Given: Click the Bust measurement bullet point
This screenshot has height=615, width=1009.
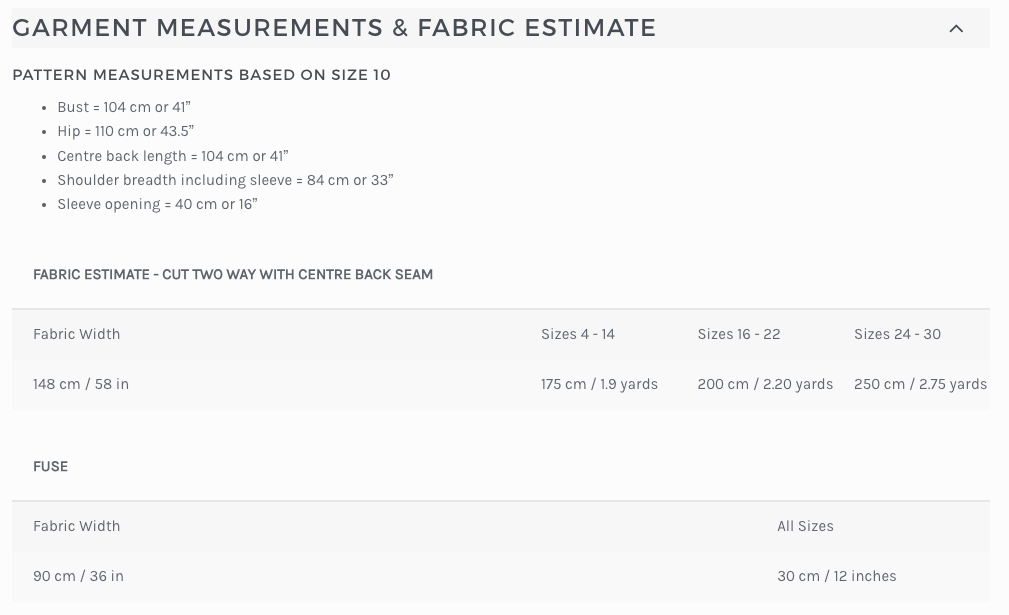Looking at the screenshot, I should tap(124, 107).
